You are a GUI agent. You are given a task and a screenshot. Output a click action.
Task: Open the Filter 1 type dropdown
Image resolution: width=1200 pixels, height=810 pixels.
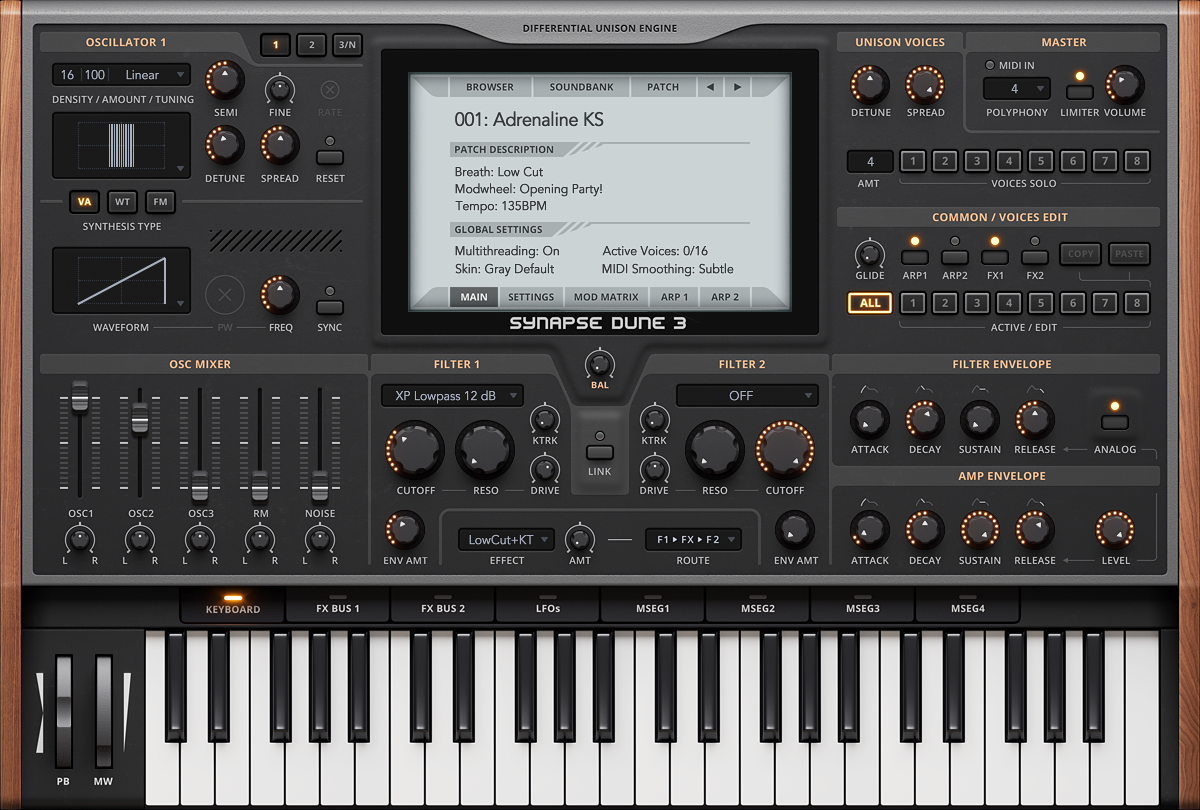[x=452, y=396]
